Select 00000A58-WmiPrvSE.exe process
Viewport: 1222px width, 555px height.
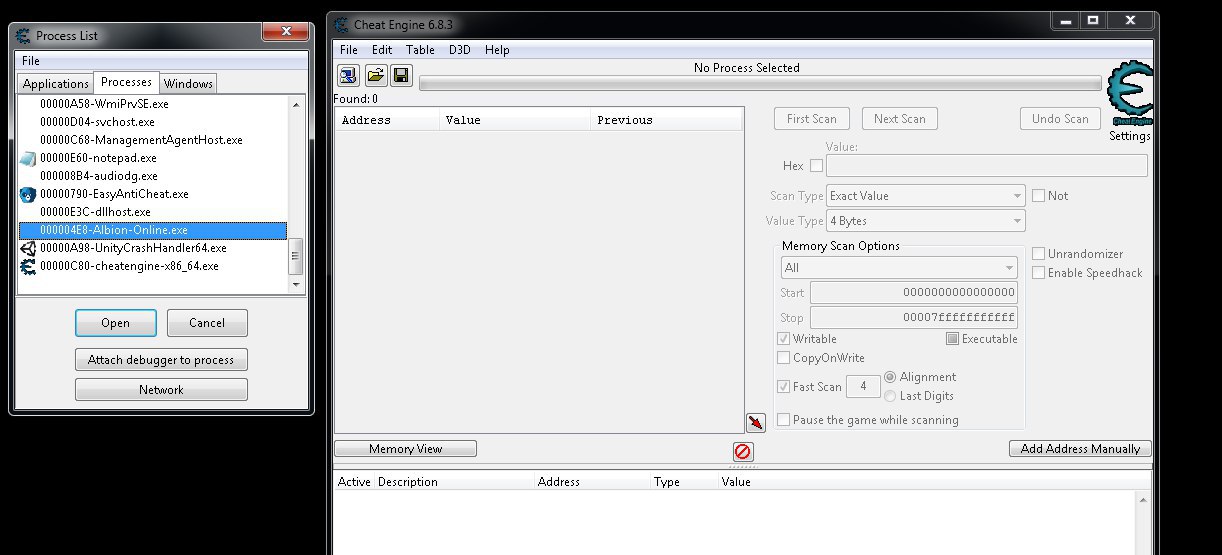tap(153, 104)
